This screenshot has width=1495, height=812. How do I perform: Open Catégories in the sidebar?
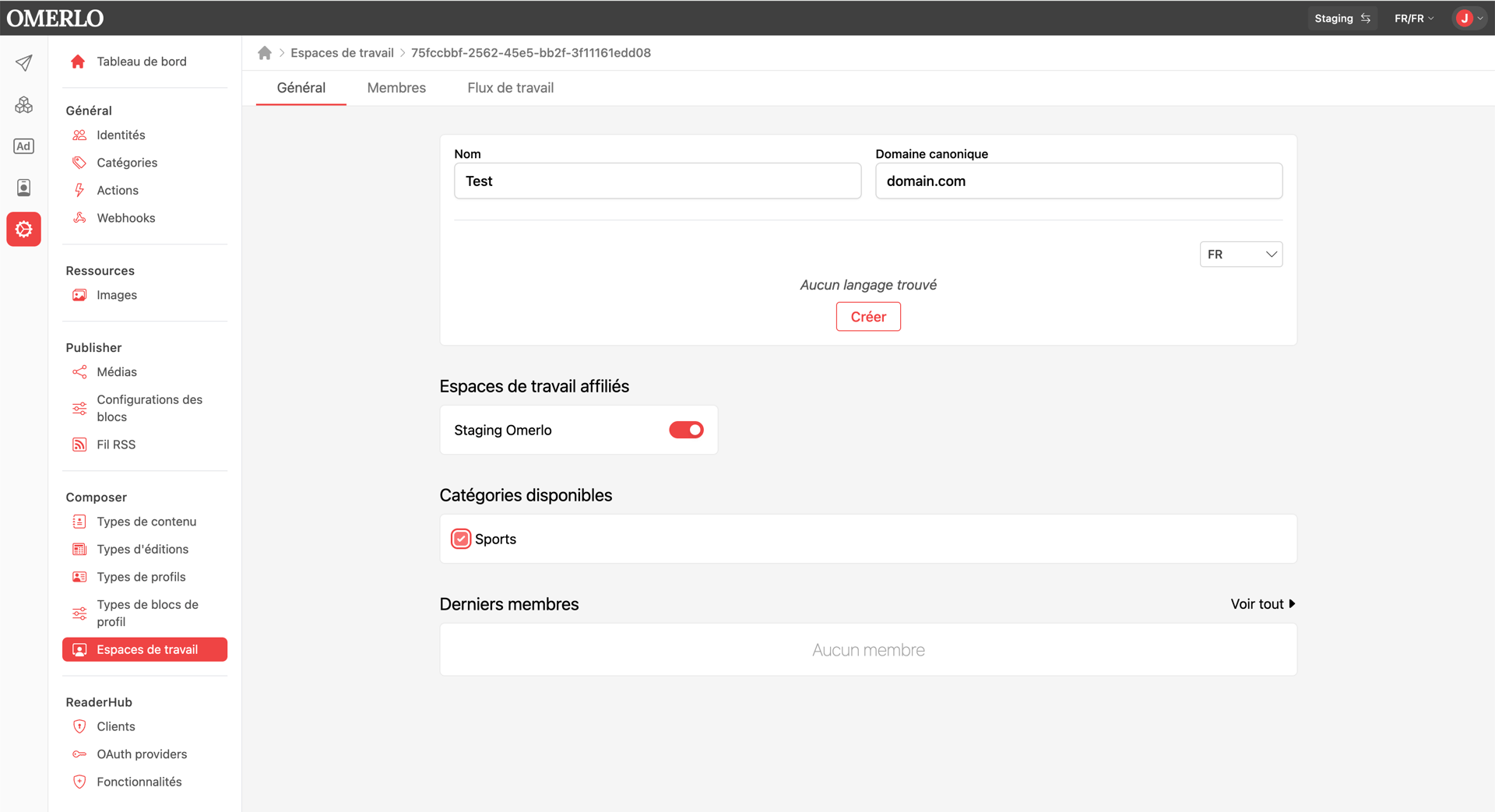127,163
